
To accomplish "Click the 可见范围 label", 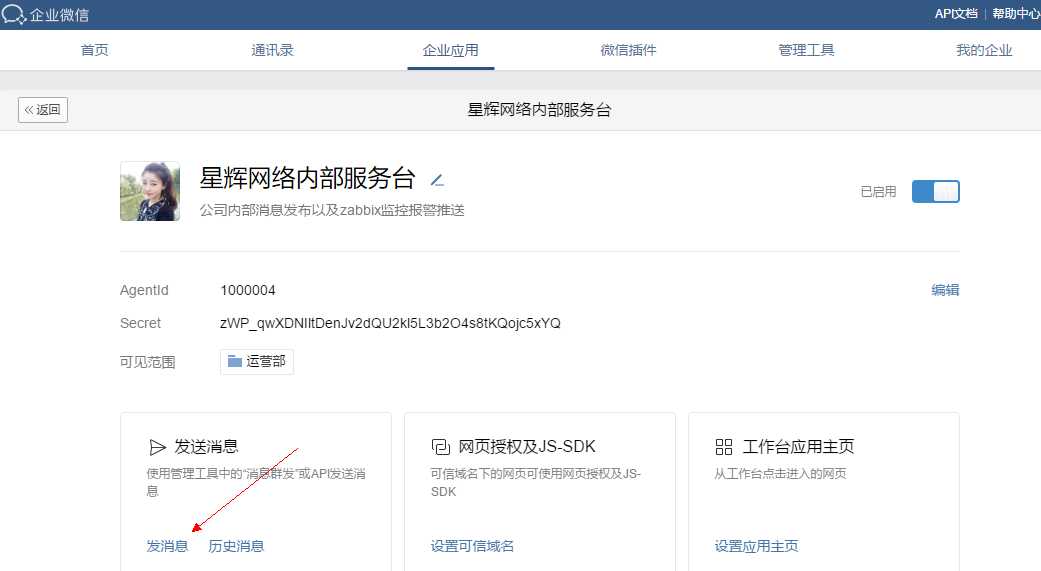I will click(147, 362).
